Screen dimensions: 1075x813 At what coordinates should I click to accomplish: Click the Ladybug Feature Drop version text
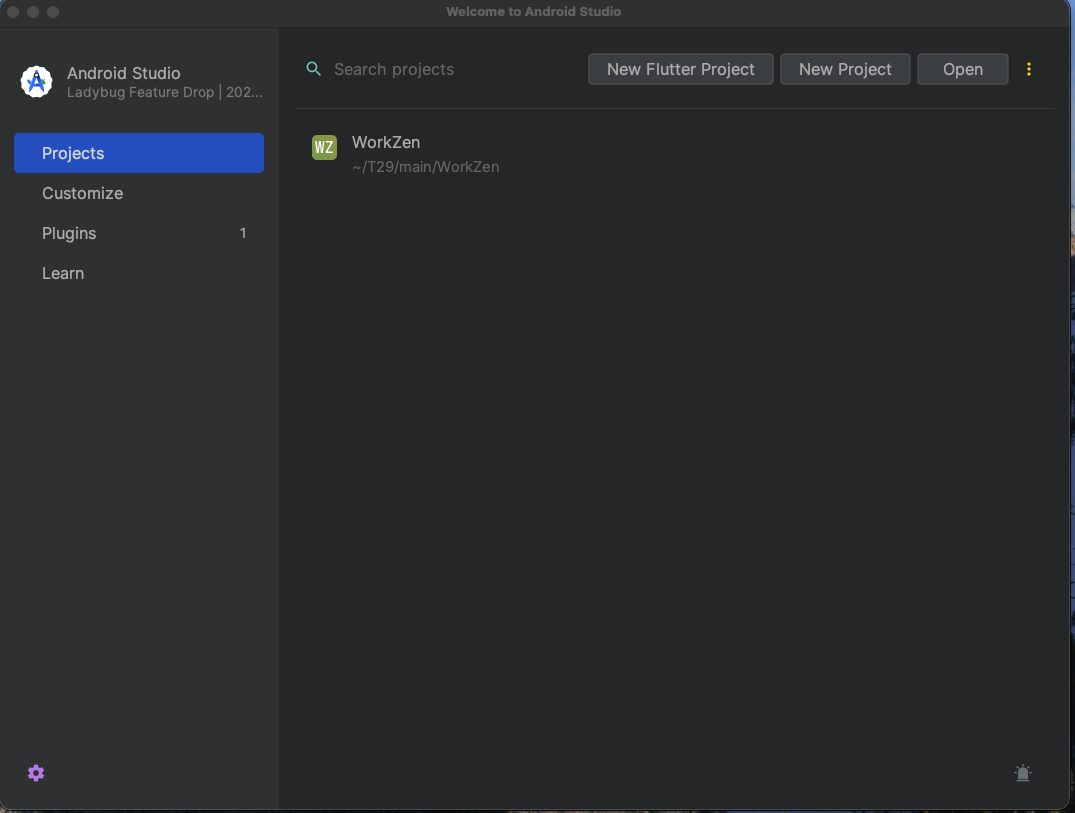click(x=165, y=92)
